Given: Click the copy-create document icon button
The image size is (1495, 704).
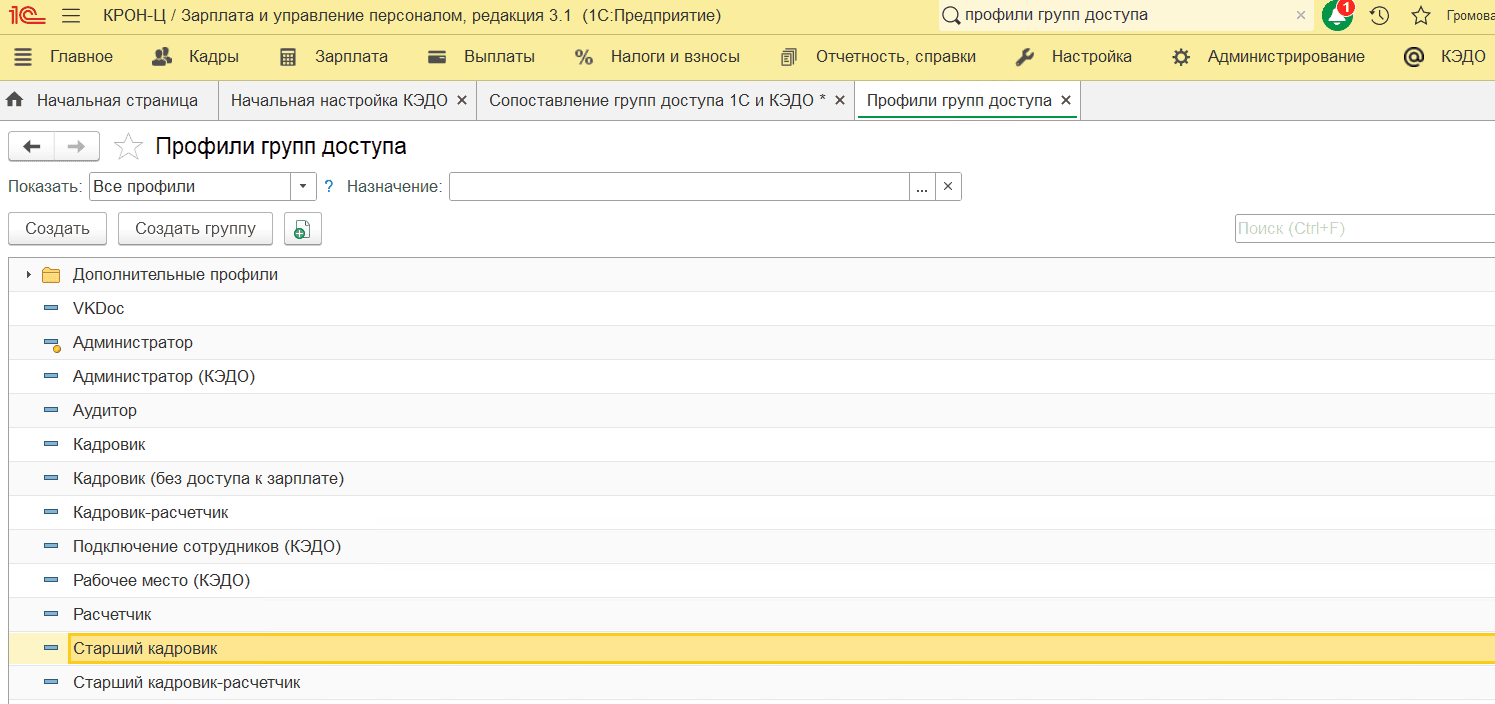Looking at the screenshot, I should pyautogui.click(x=302, y=229).
